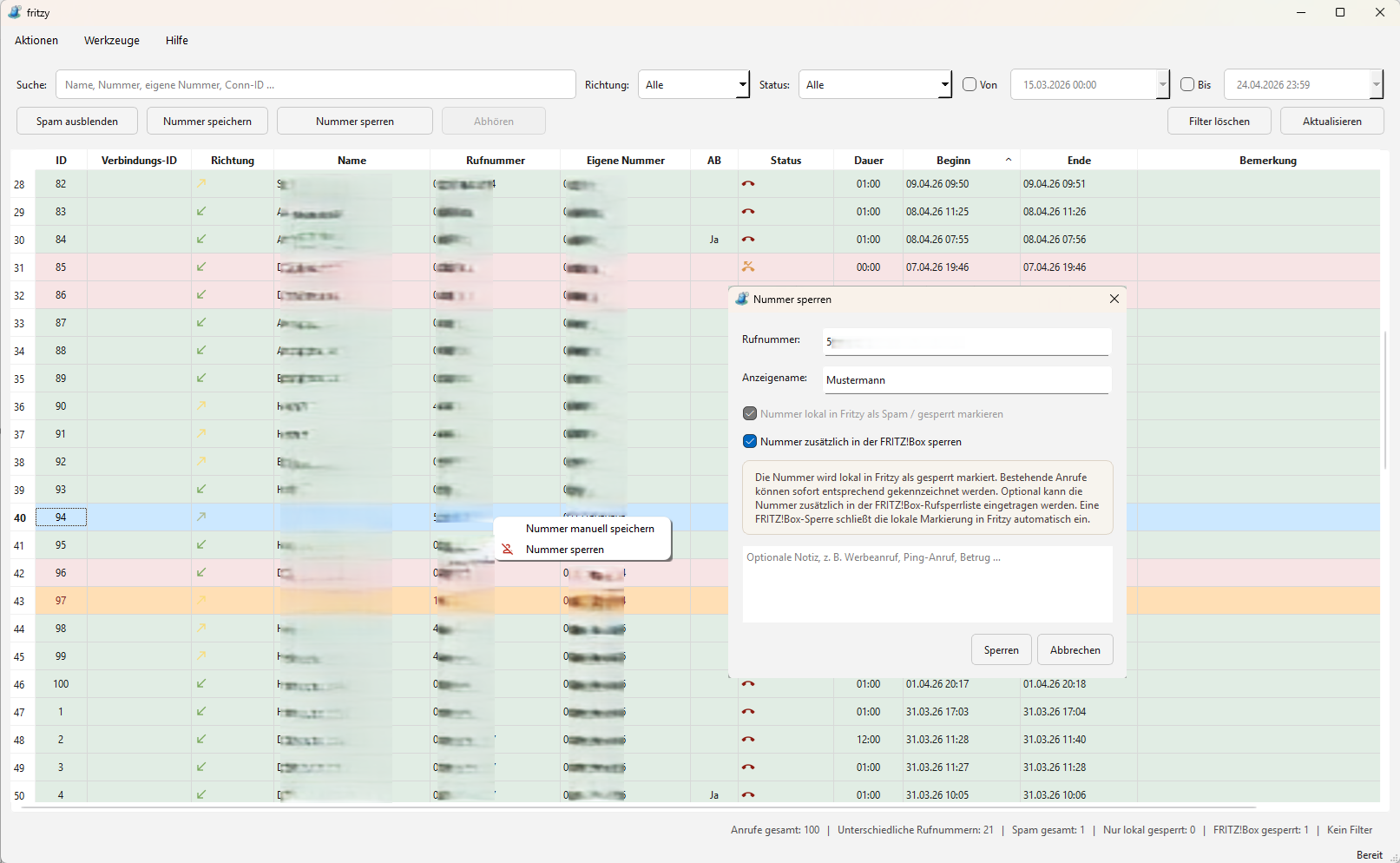Expand the Von date picker dropdown

tap(1163, 84)
